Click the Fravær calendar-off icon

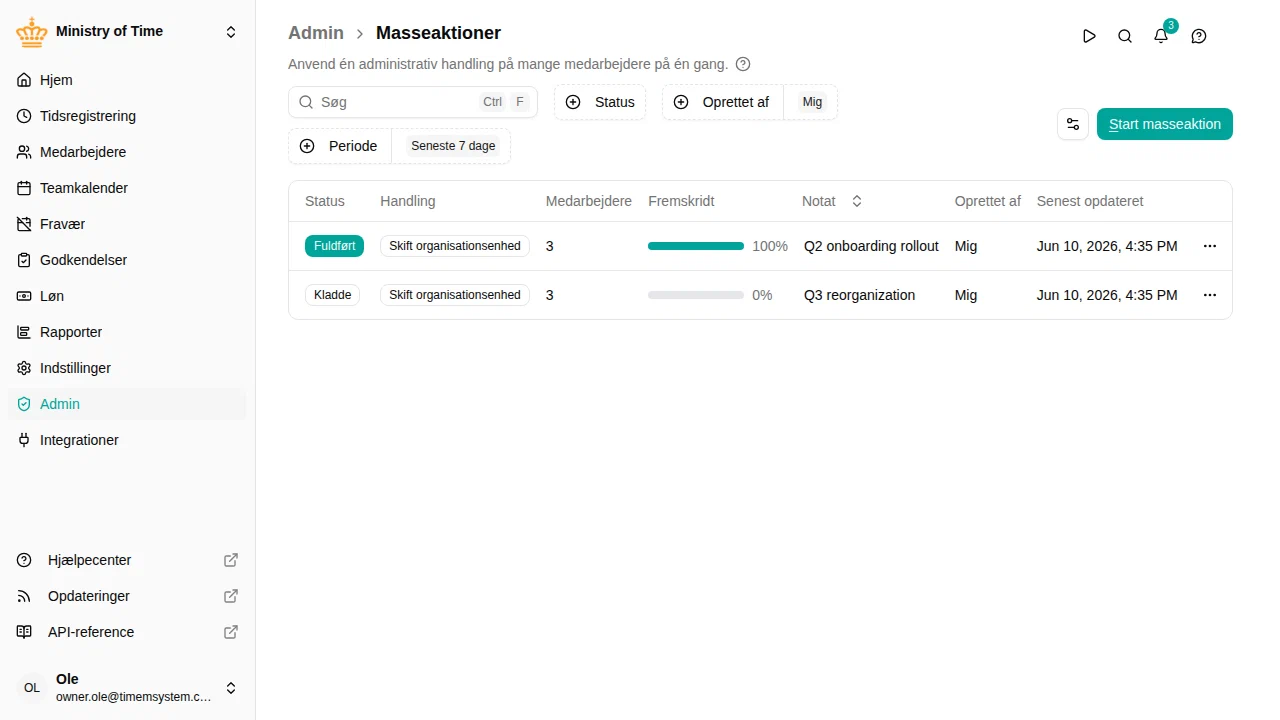click(24, 224)
